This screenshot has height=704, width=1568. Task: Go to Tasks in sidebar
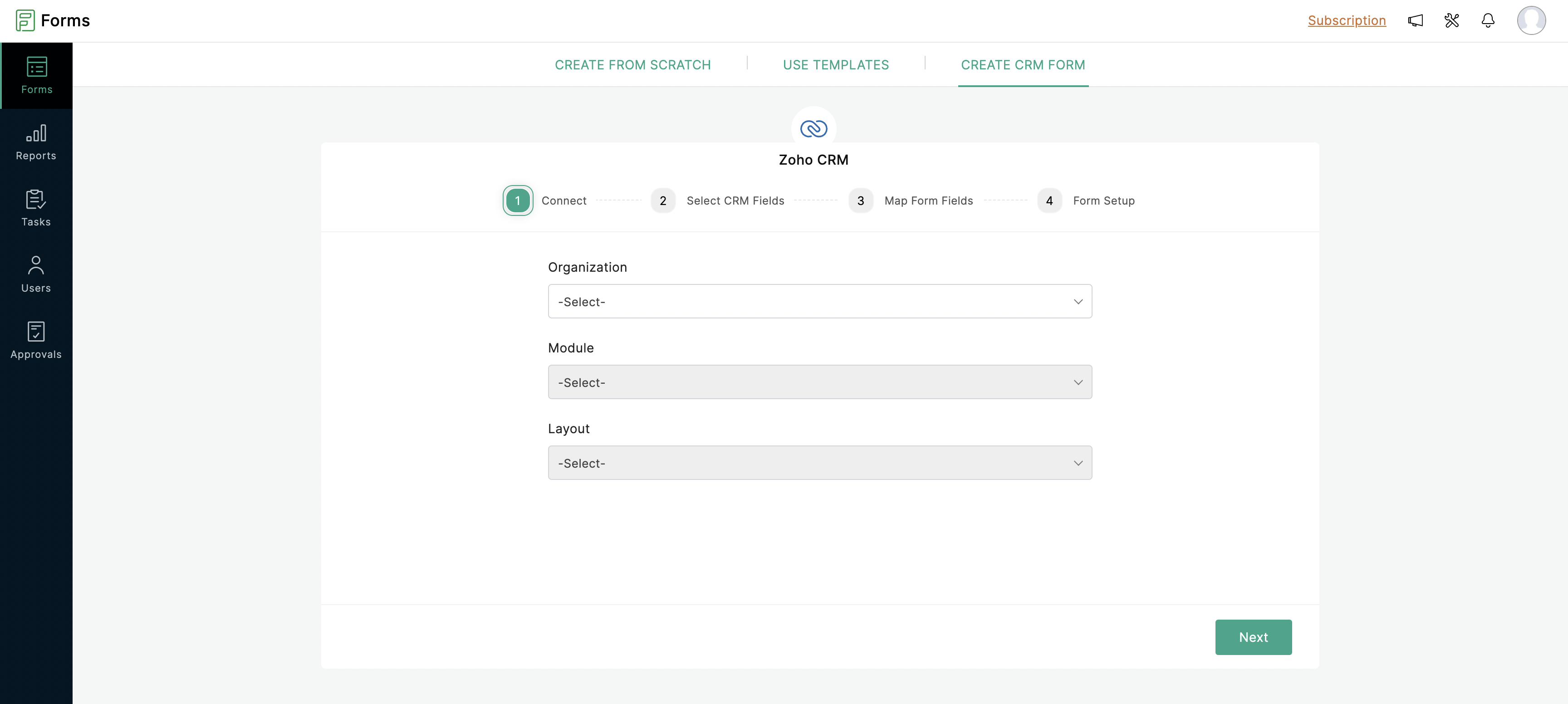(x=36, y=208)
